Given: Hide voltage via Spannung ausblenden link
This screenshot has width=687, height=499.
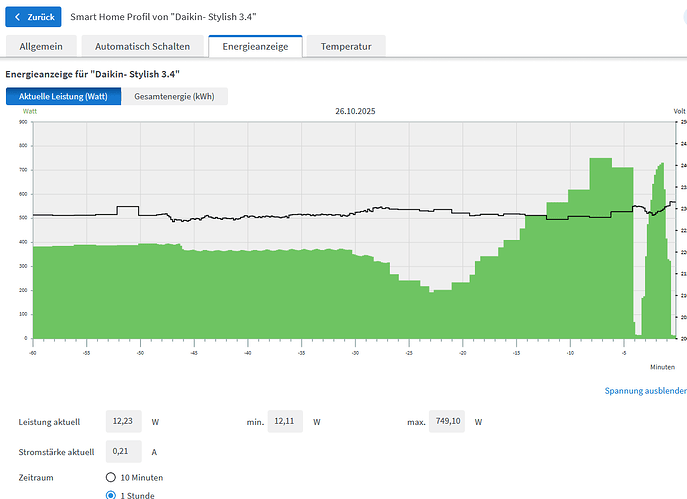Looking at the screenshot, I should 645,390.
